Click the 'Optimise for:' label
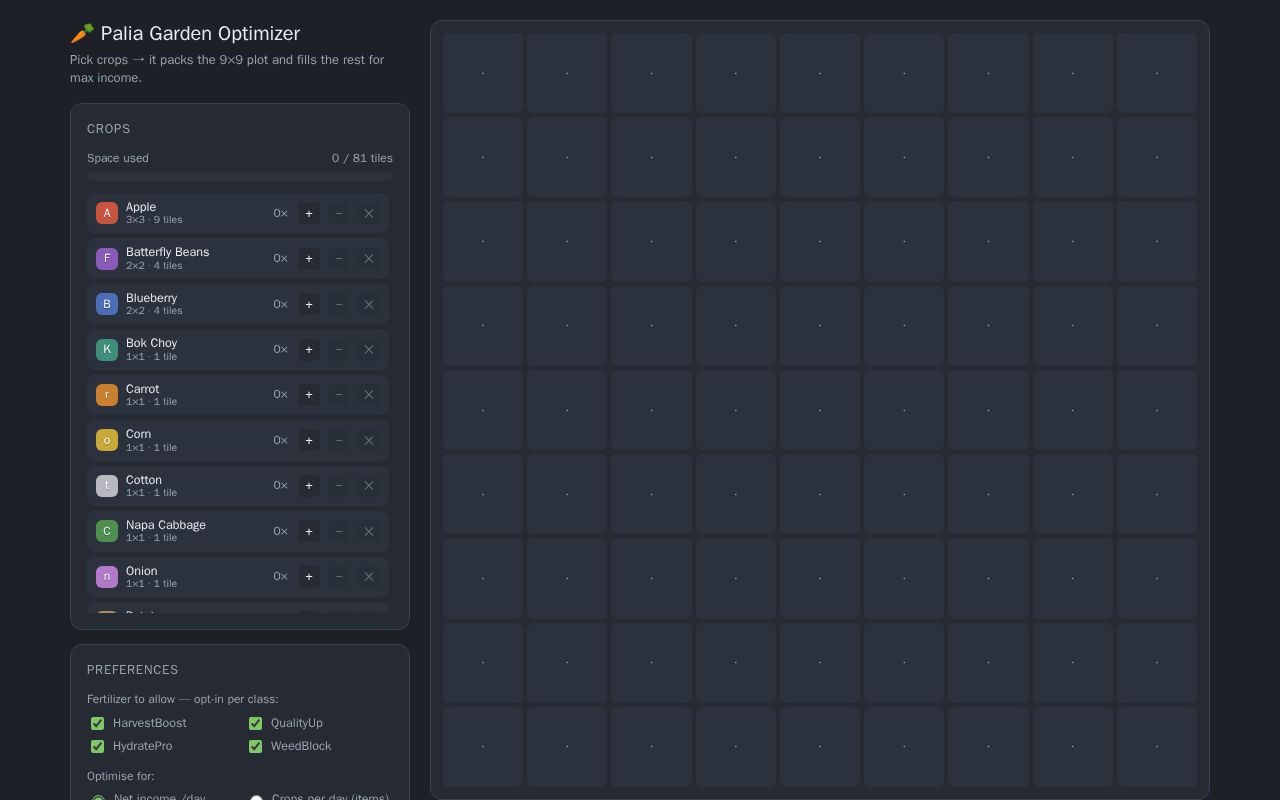1280x800 pixels. tap(121, 776)
